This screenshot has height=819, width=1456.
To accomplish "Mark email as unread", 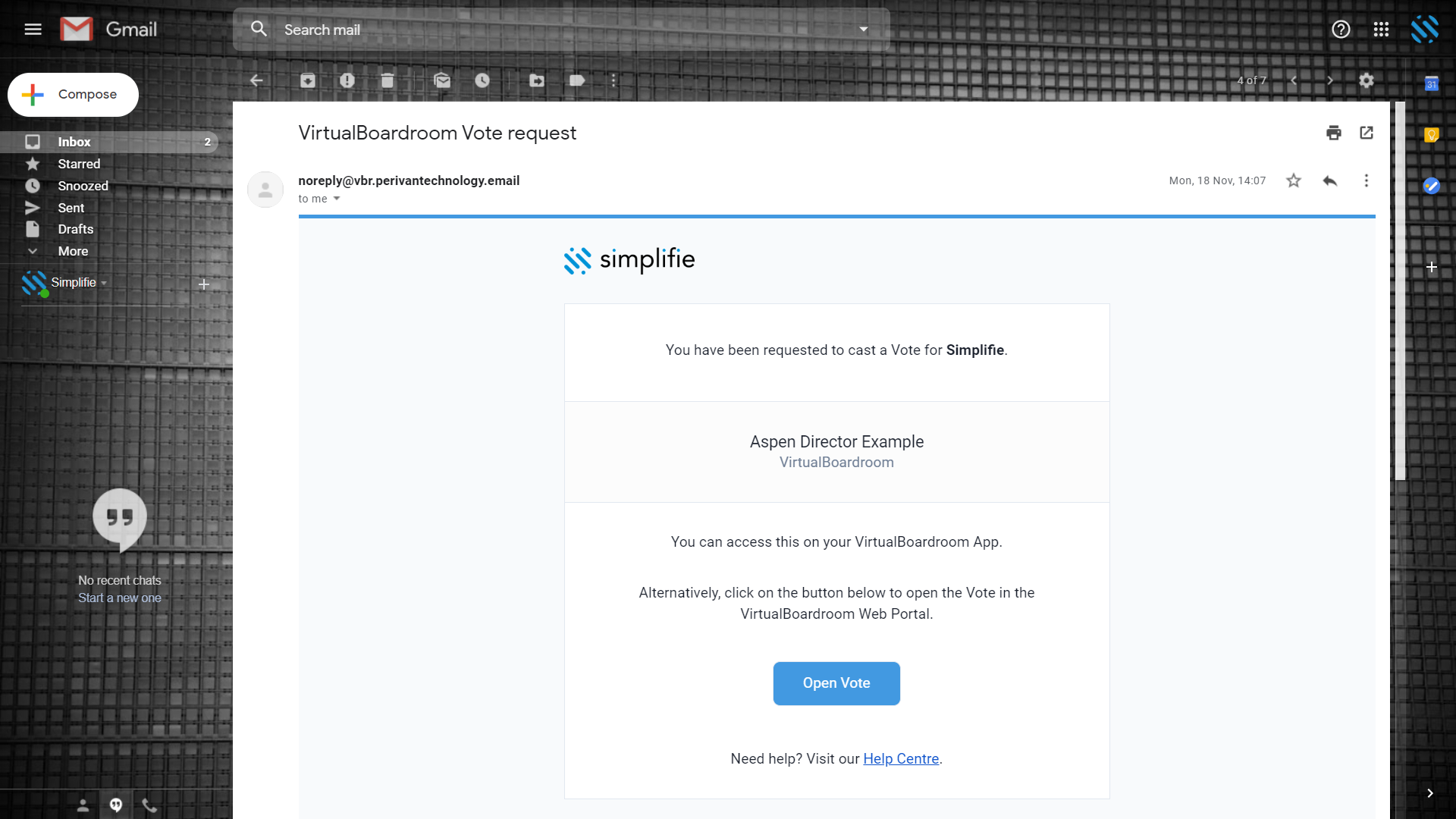I will tap(442, 80).
